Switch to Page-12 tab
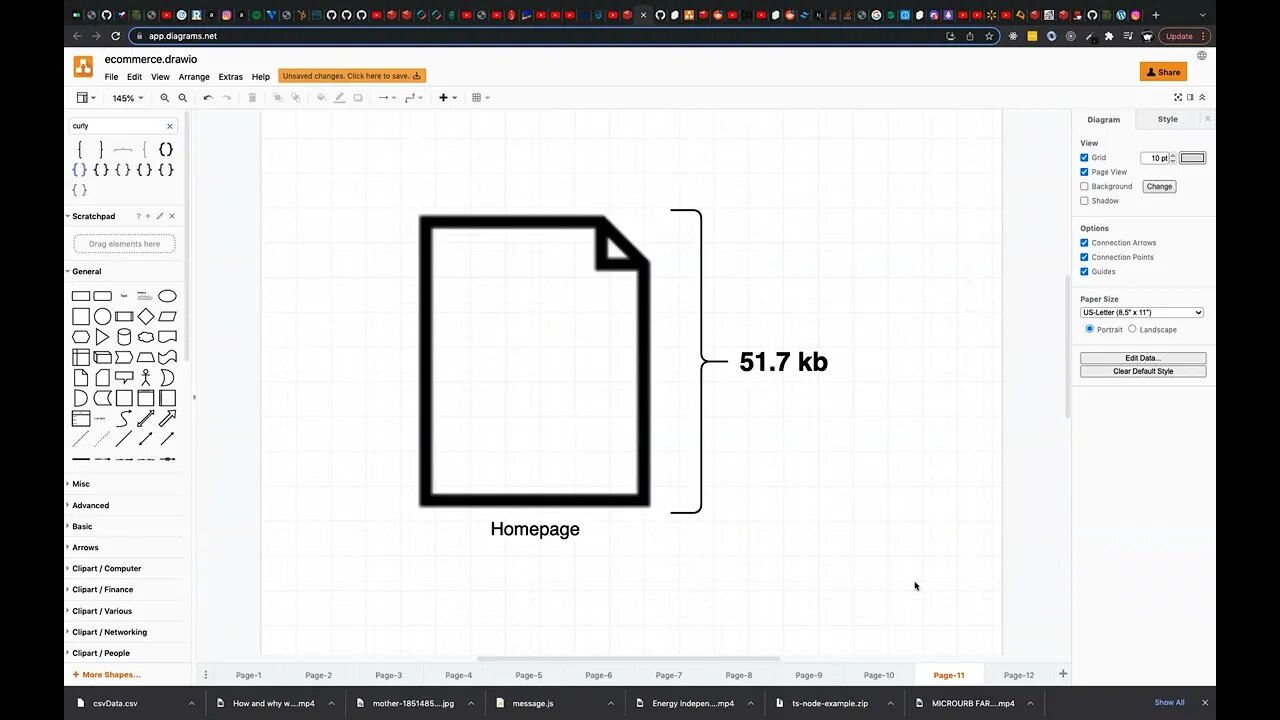 pyautogui.click(x=1019, y=675)
